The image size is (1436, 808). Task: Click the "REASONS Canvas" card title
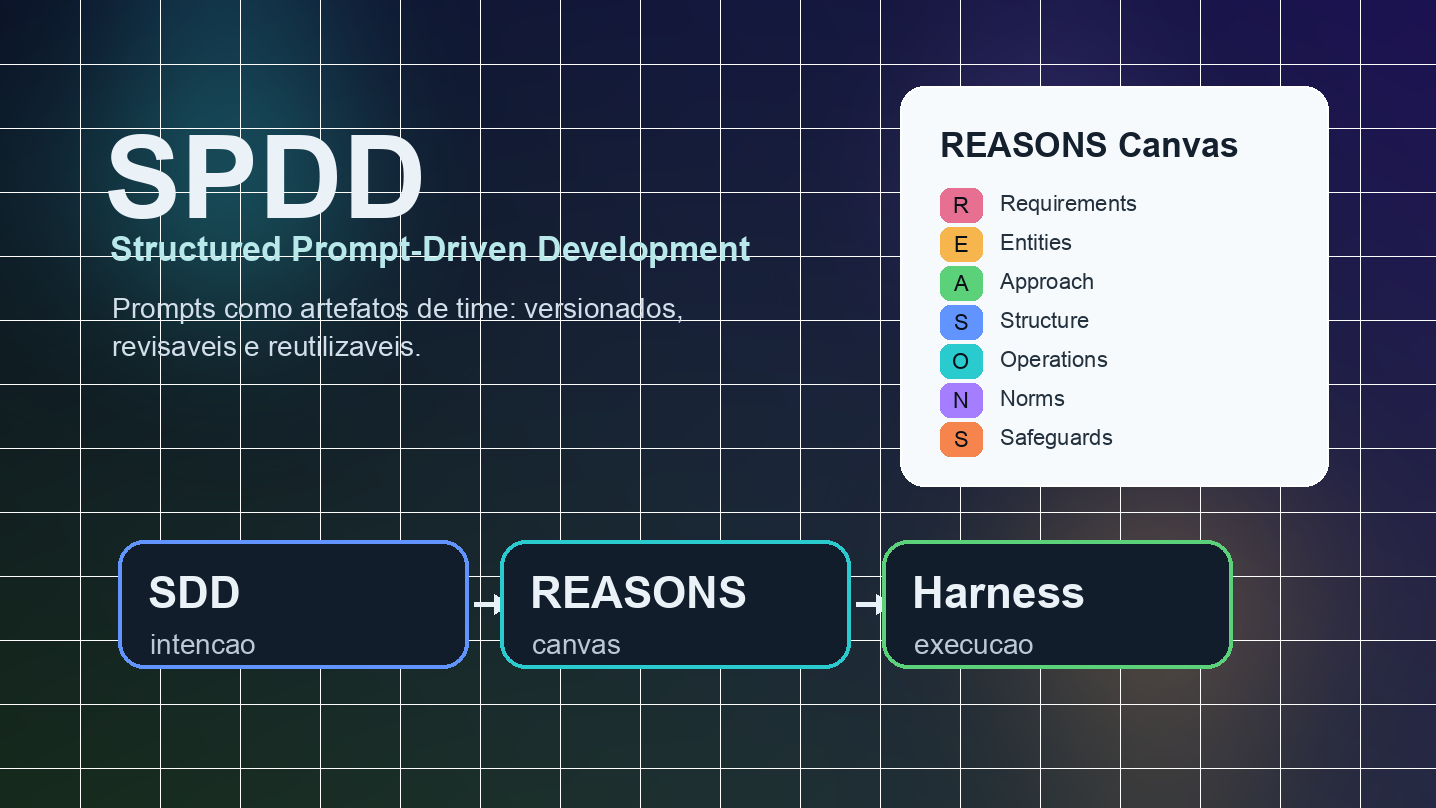pos(1089,145)
